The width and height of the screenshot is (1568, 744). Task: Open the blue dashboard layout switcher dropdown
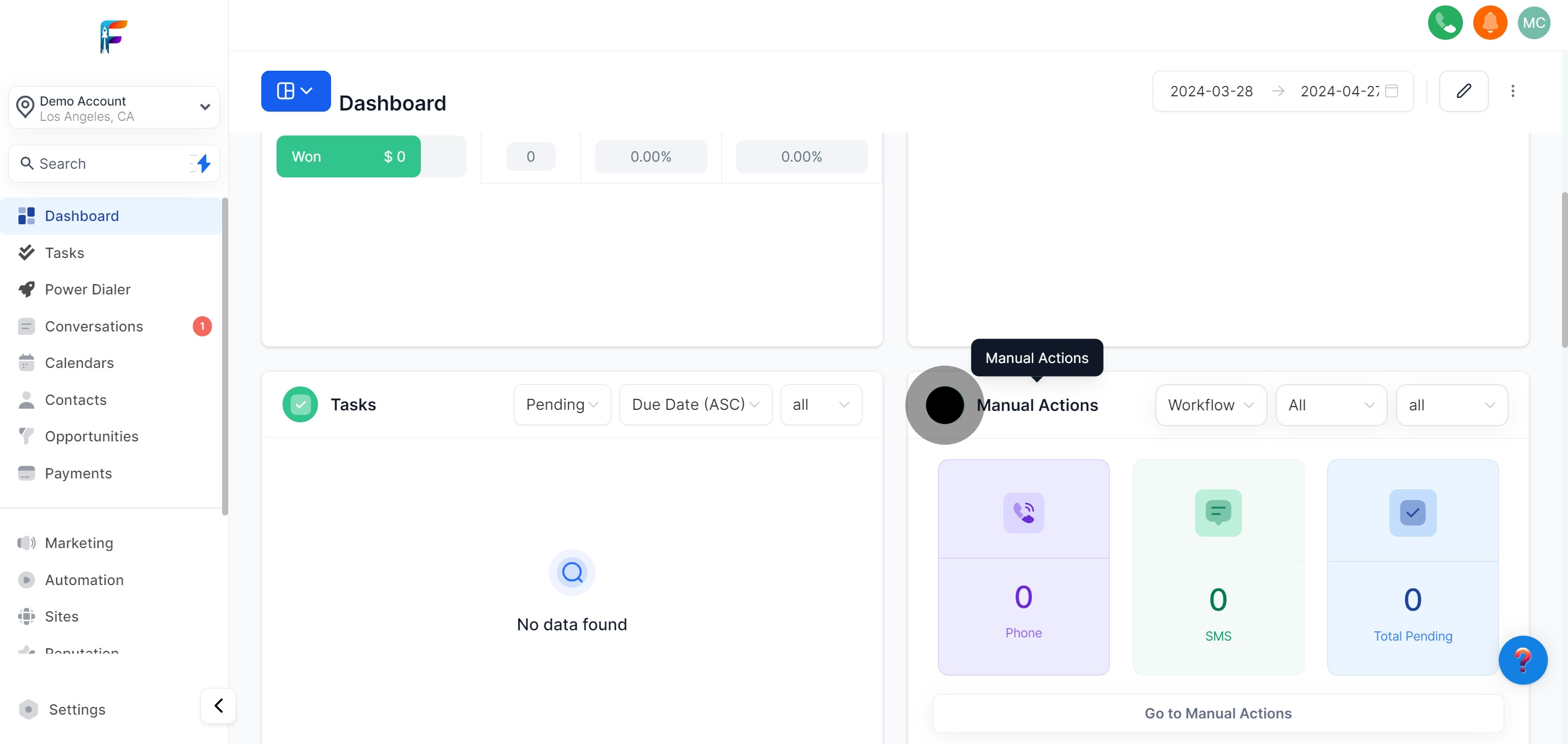296,91
